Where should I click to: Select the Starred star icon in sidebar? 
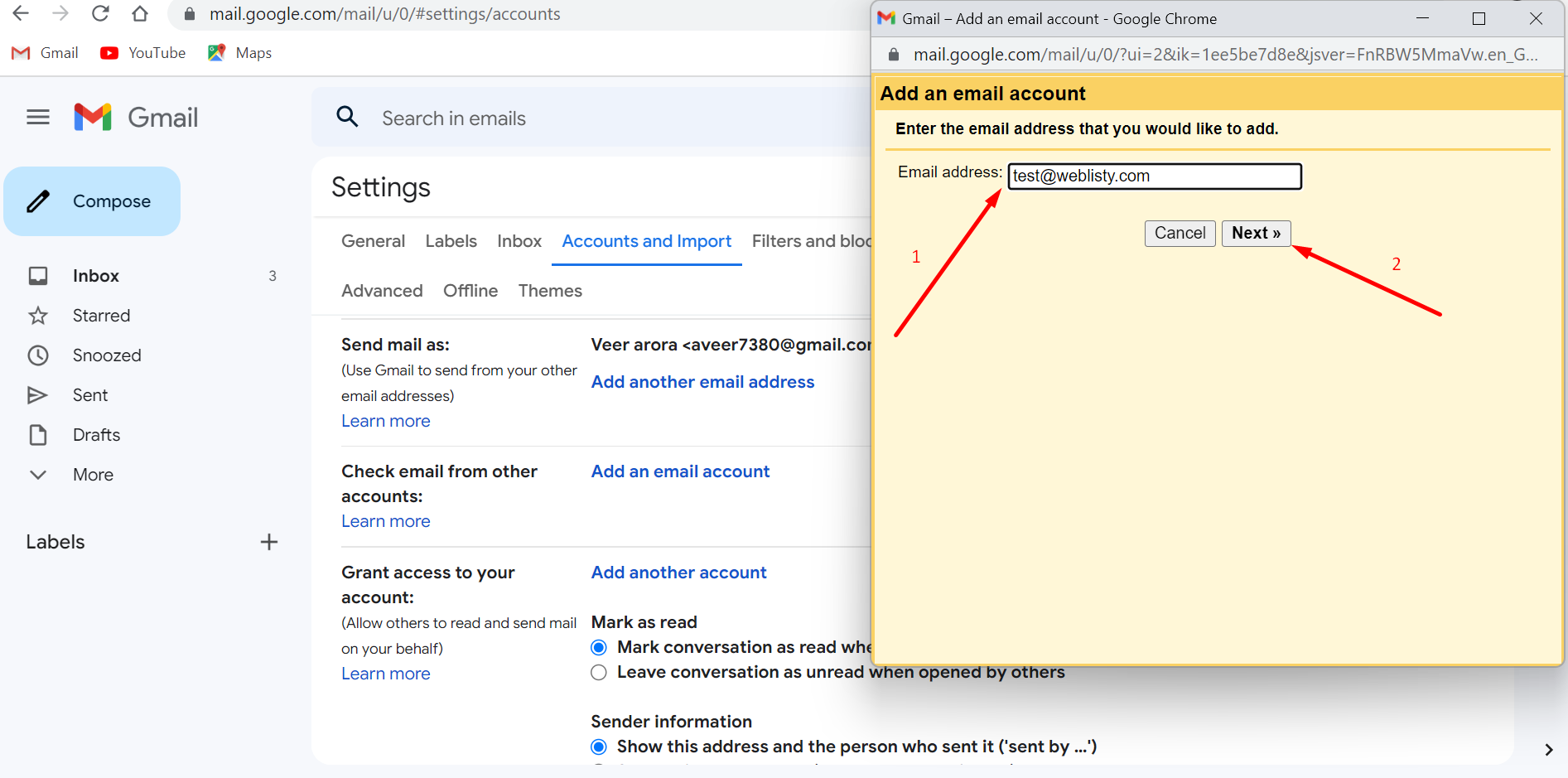pos(38,315)
